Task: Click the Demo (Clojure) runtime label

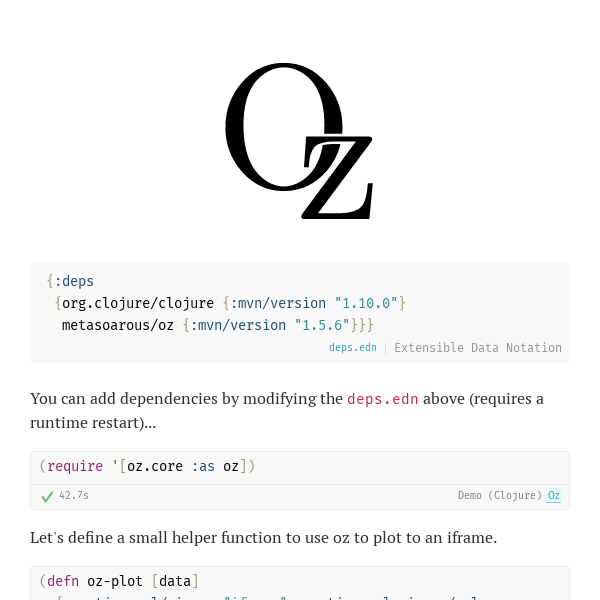Action: (500, 496)
